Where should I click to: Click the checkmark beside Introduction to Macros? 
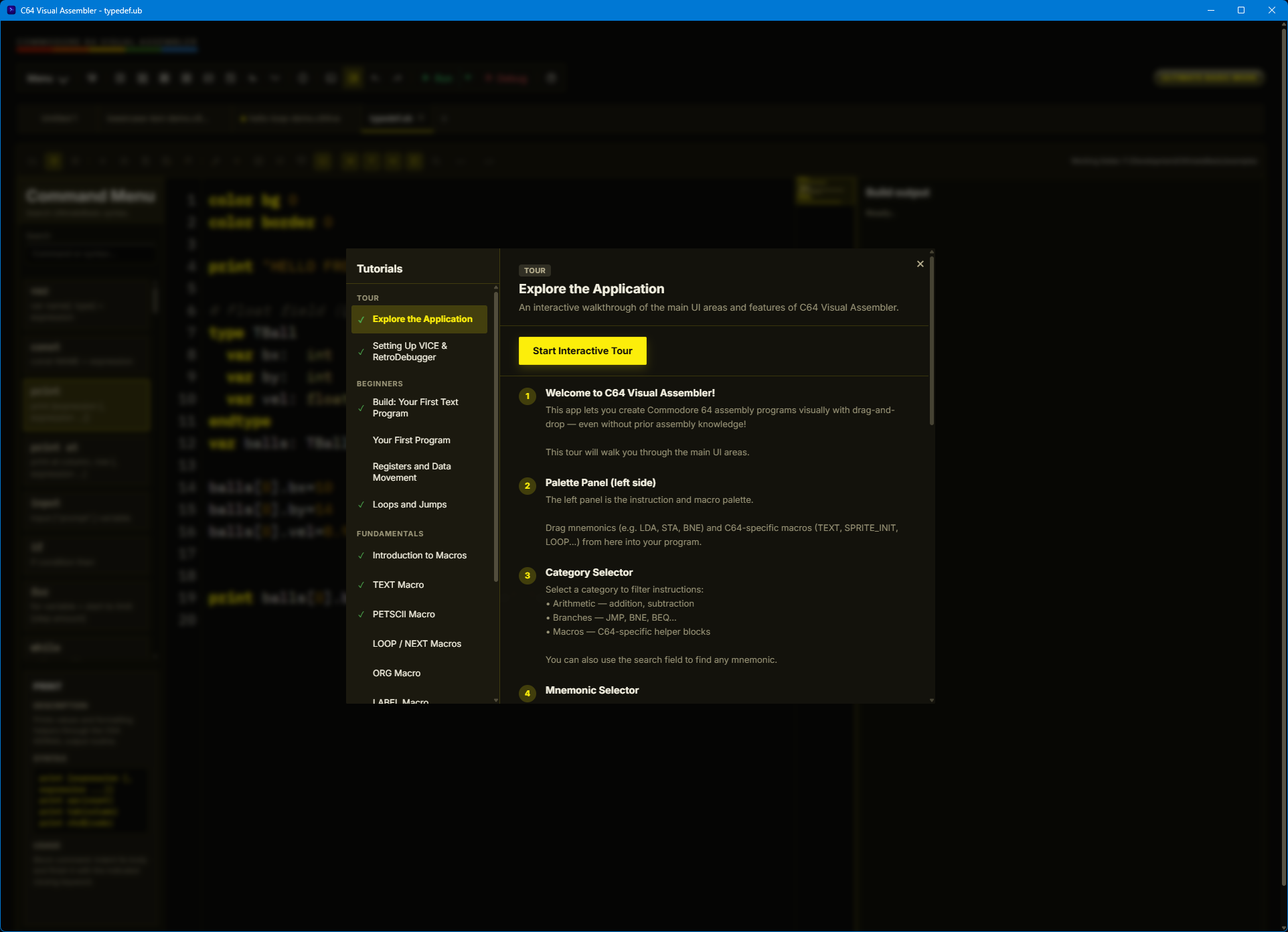coord(361,555)
